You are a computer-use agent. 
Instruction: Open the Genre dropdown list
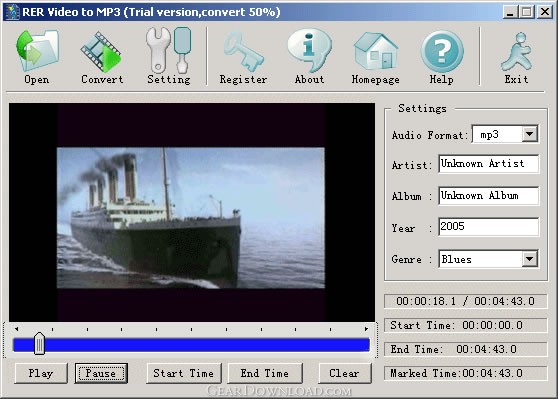(530, 259)
